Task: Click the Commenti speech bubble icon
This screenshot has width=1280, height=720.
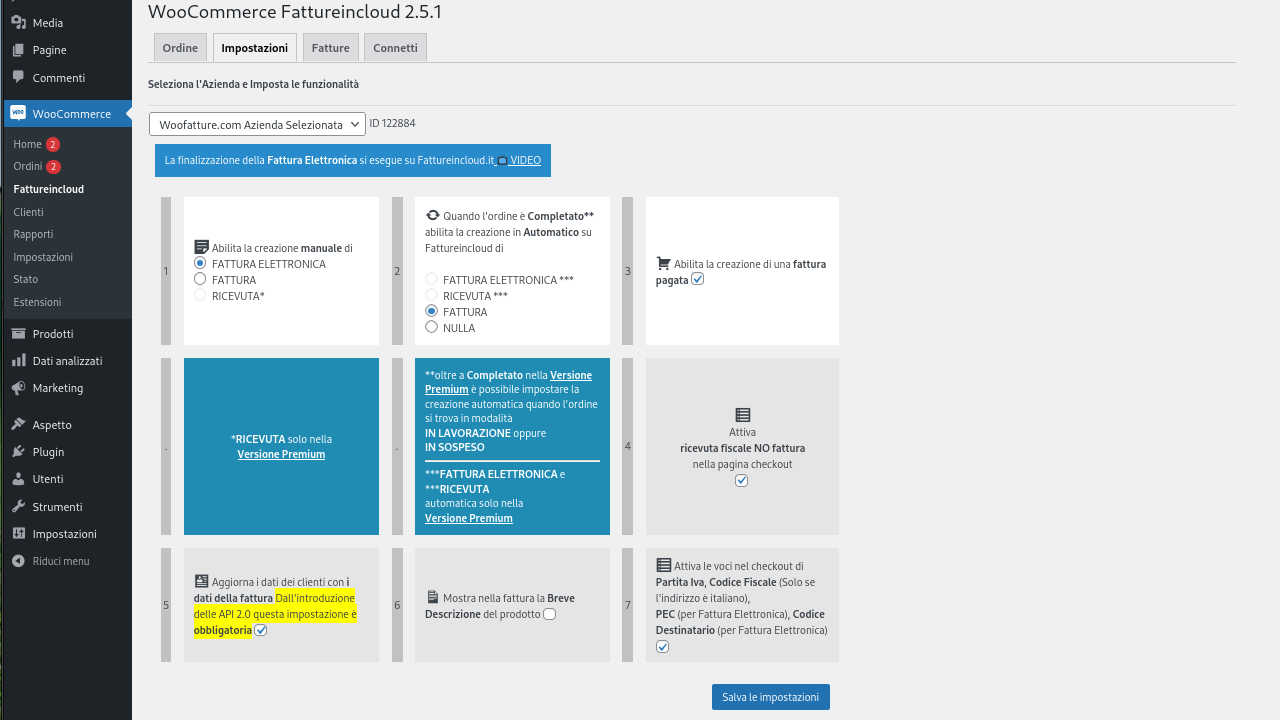Action: 18,77
